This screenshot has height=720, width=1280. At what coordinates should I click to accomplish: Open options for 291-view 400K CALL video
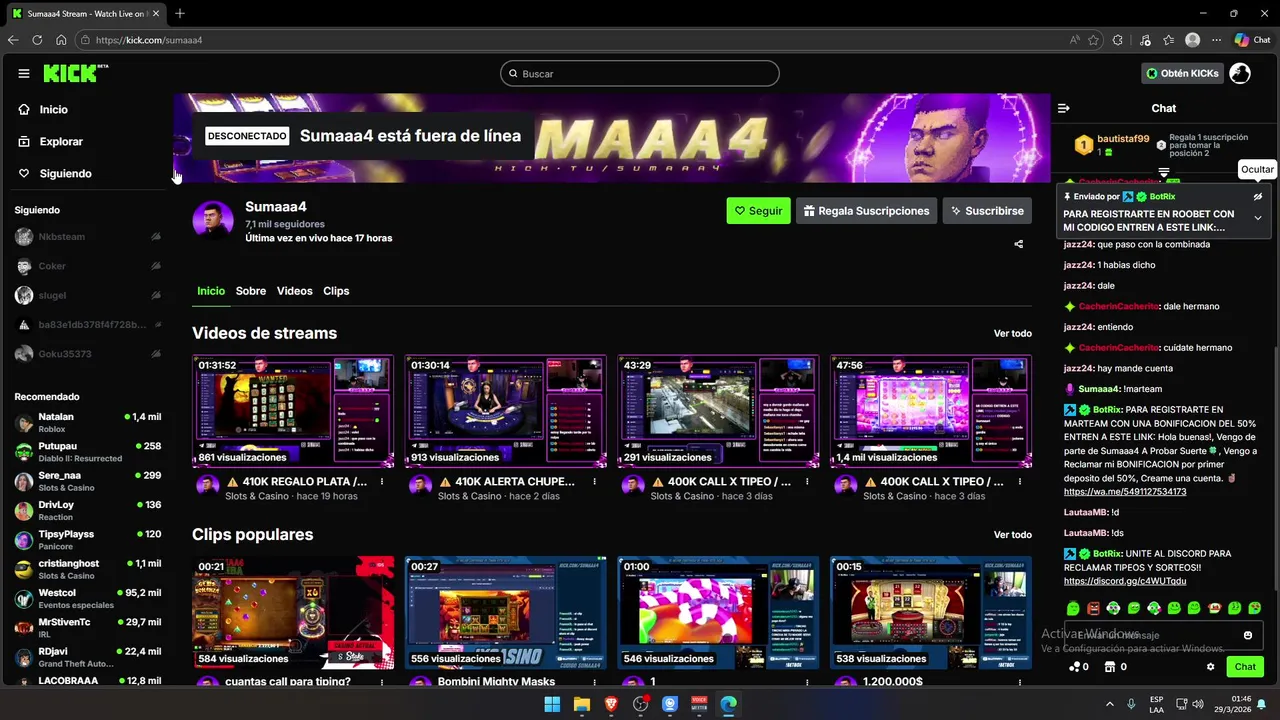(x=808, y=482)
